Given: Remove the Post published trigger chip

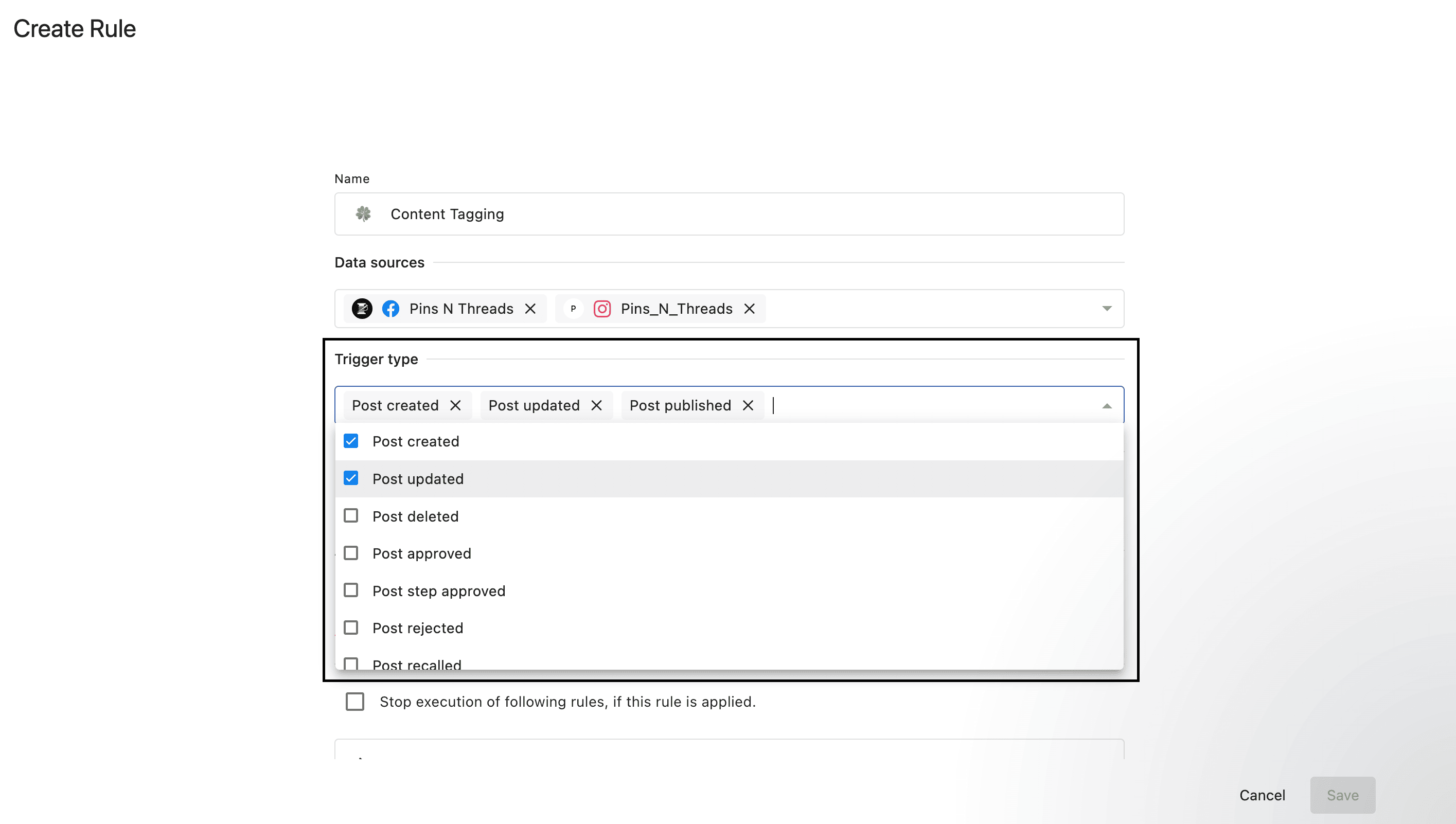Looking at the screenshot, I should click(748, 405).
